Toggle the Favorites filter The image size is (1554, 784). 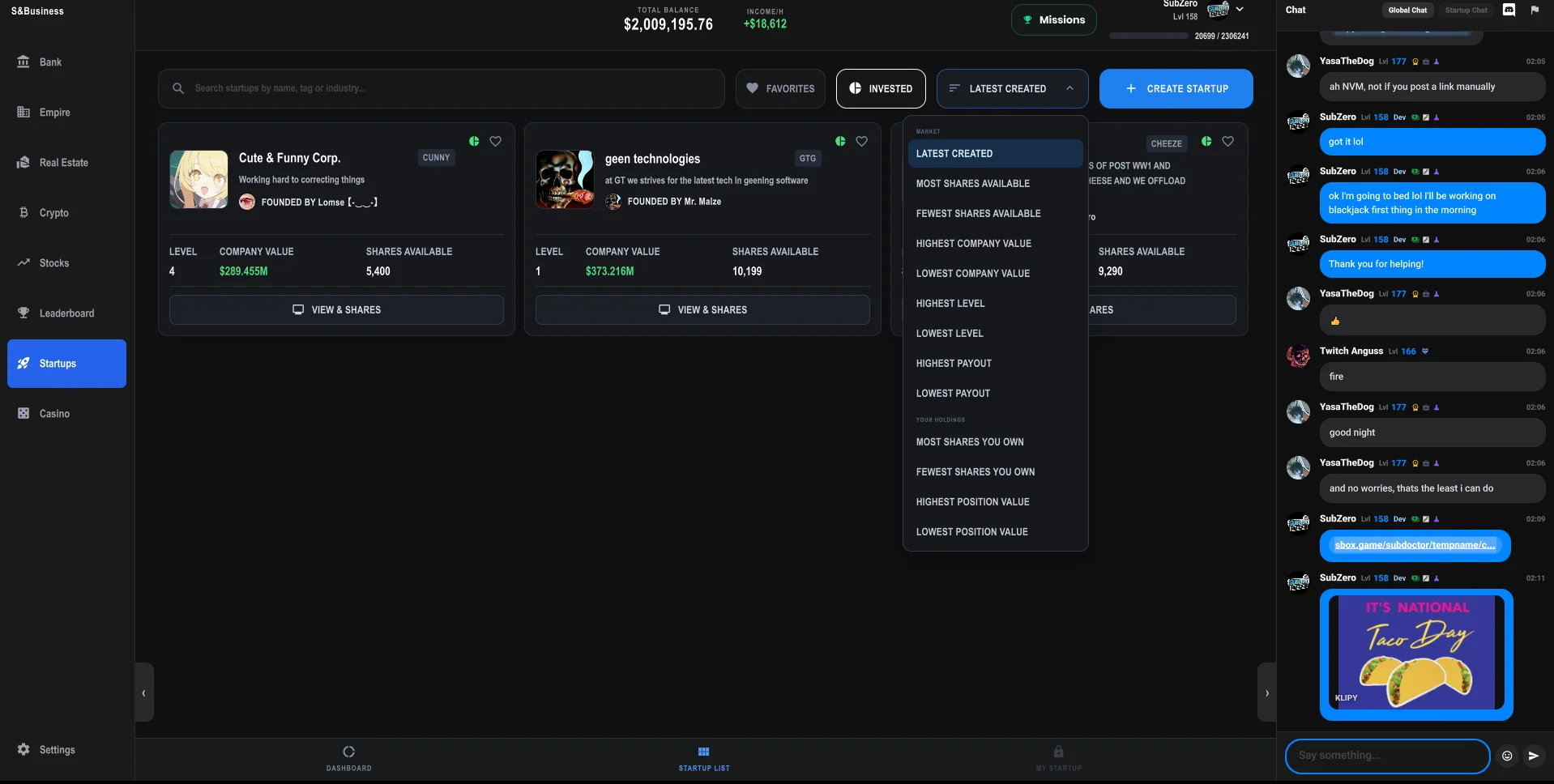(780, 88)
